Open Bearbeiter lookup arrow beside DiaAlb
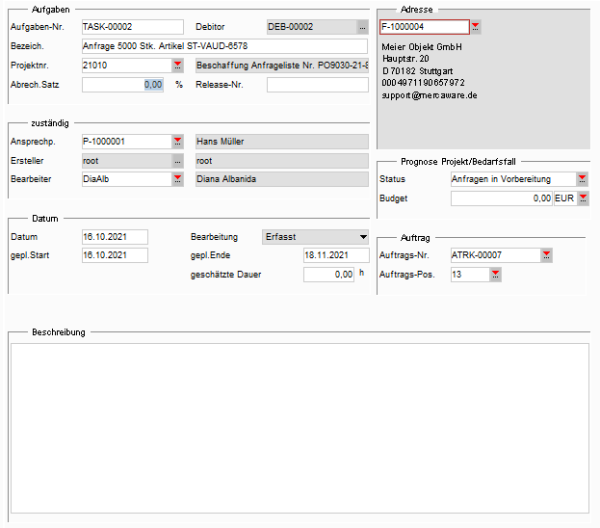Viewport: 600px width, 528px height. tap(178, 179)
